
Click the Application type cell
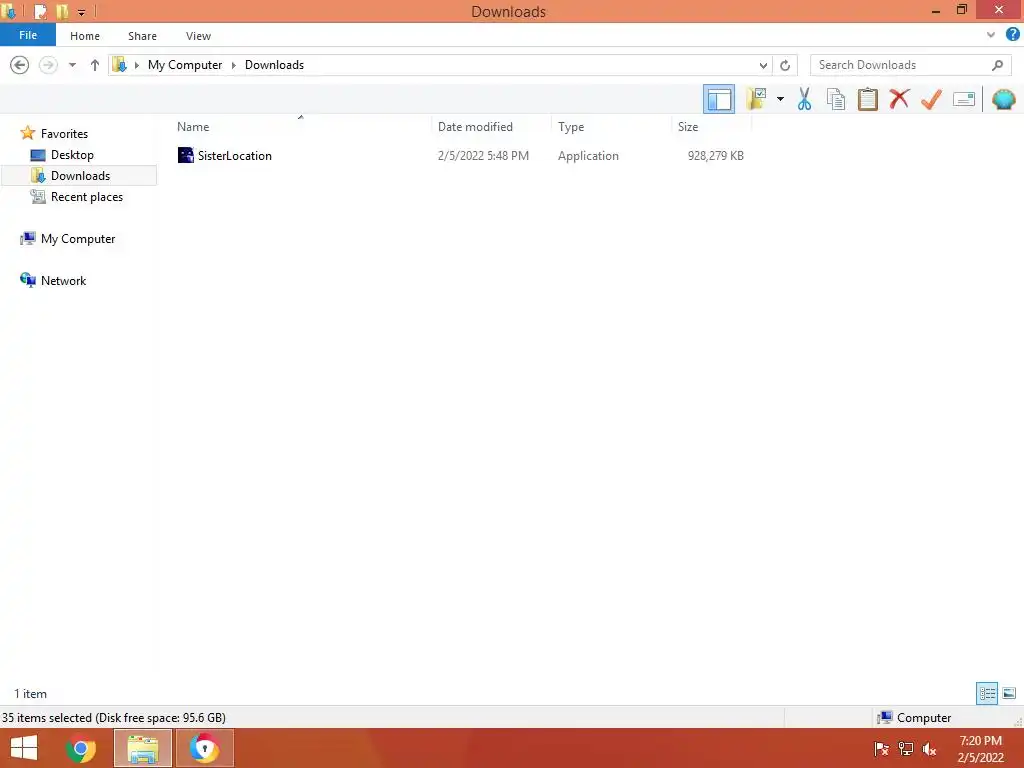pyautogui.click(x=588, y=155)
